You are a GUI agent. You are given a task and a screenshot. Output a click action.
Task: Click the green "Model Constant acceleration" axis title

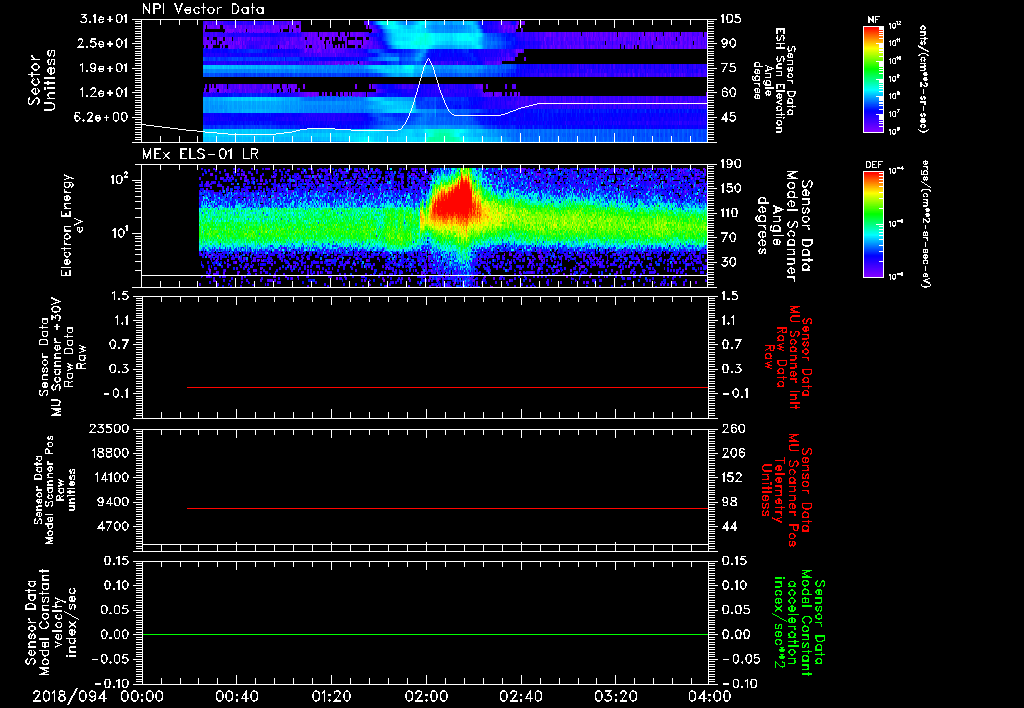coord(799,623)
